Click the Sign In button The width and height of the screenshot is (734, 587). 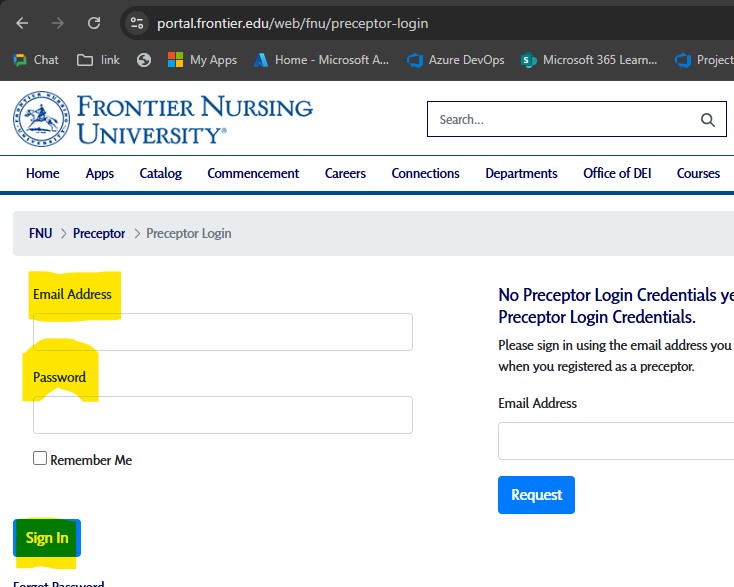coord(47,538)
